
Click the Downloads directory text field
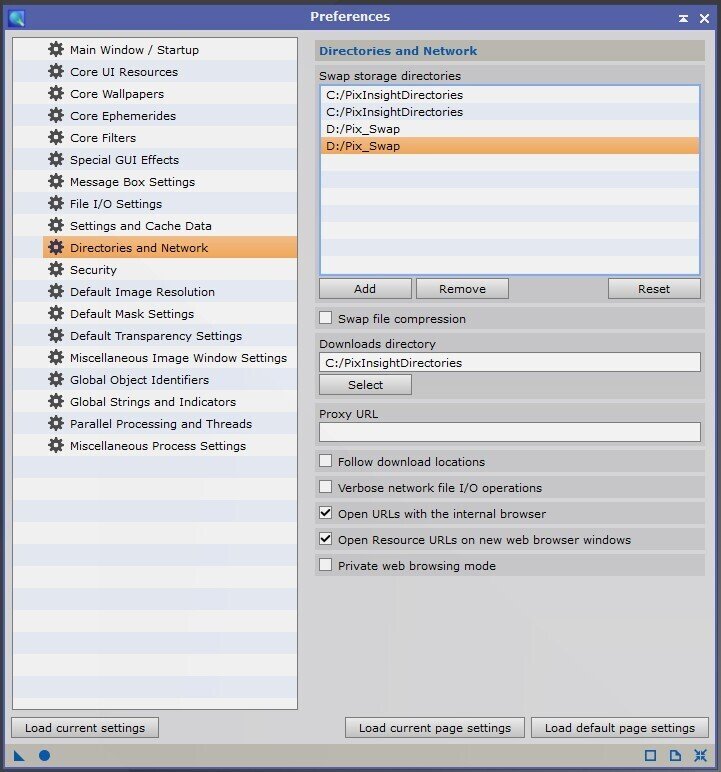[510, 362]
